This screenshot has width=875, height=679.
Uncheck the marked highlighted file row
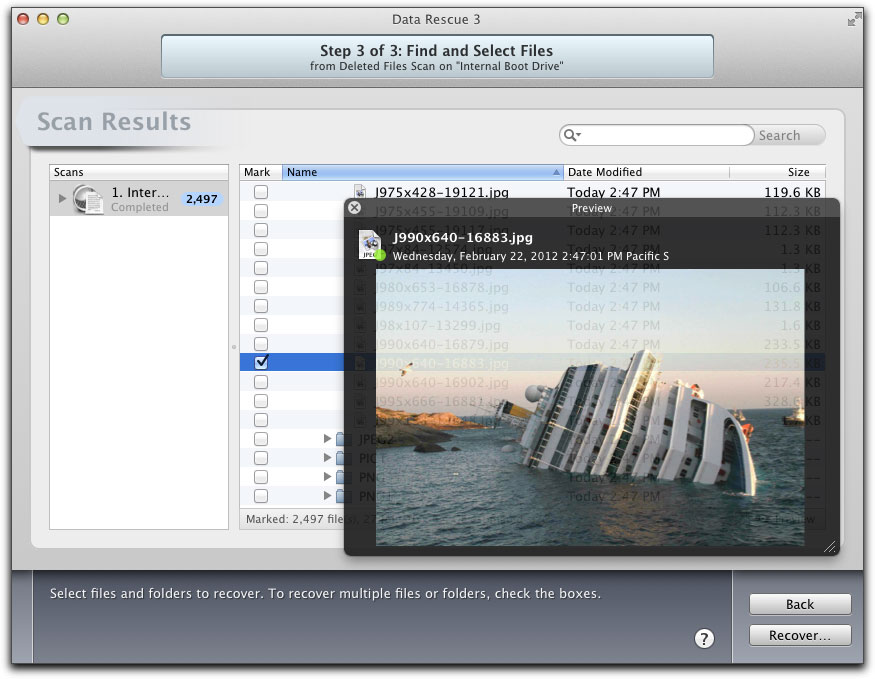[x=261, y=362]
